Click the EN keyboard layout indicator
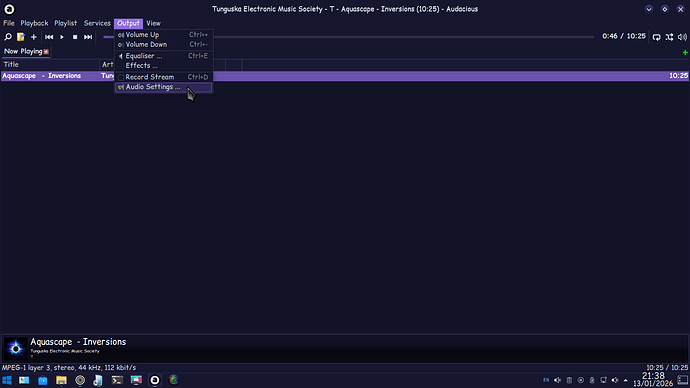The height and width of the screenshot is (388, 690). pyautogui.click(x=546, y=380)
